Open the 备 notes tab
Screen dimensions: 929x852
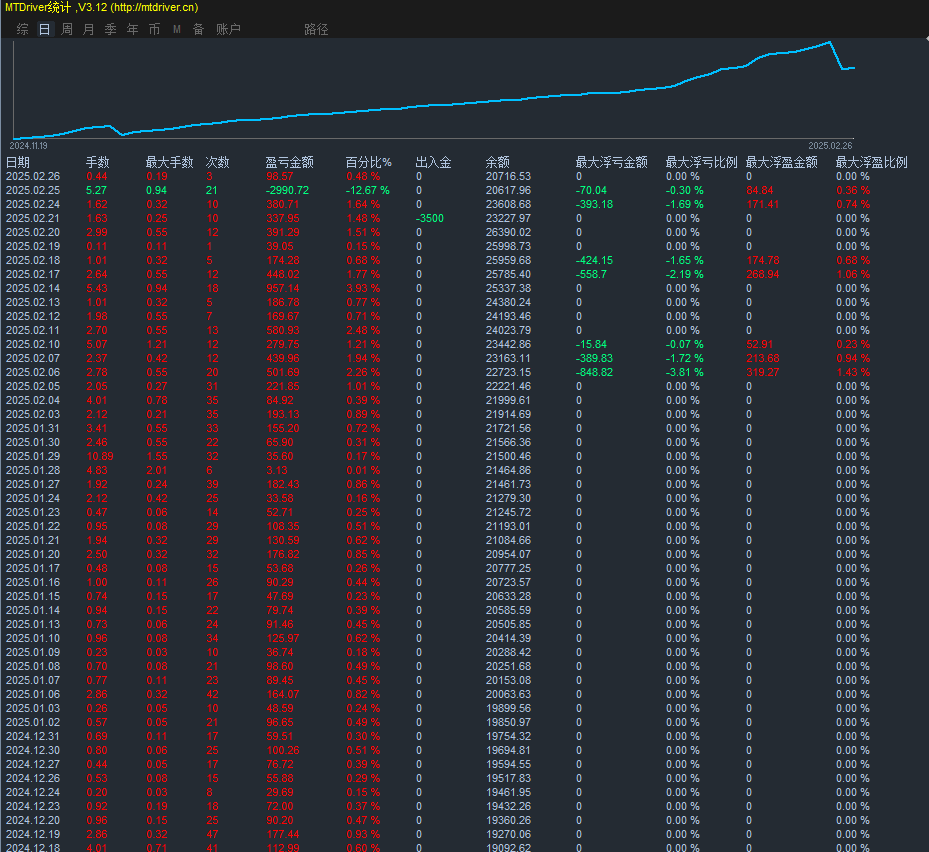198,29
